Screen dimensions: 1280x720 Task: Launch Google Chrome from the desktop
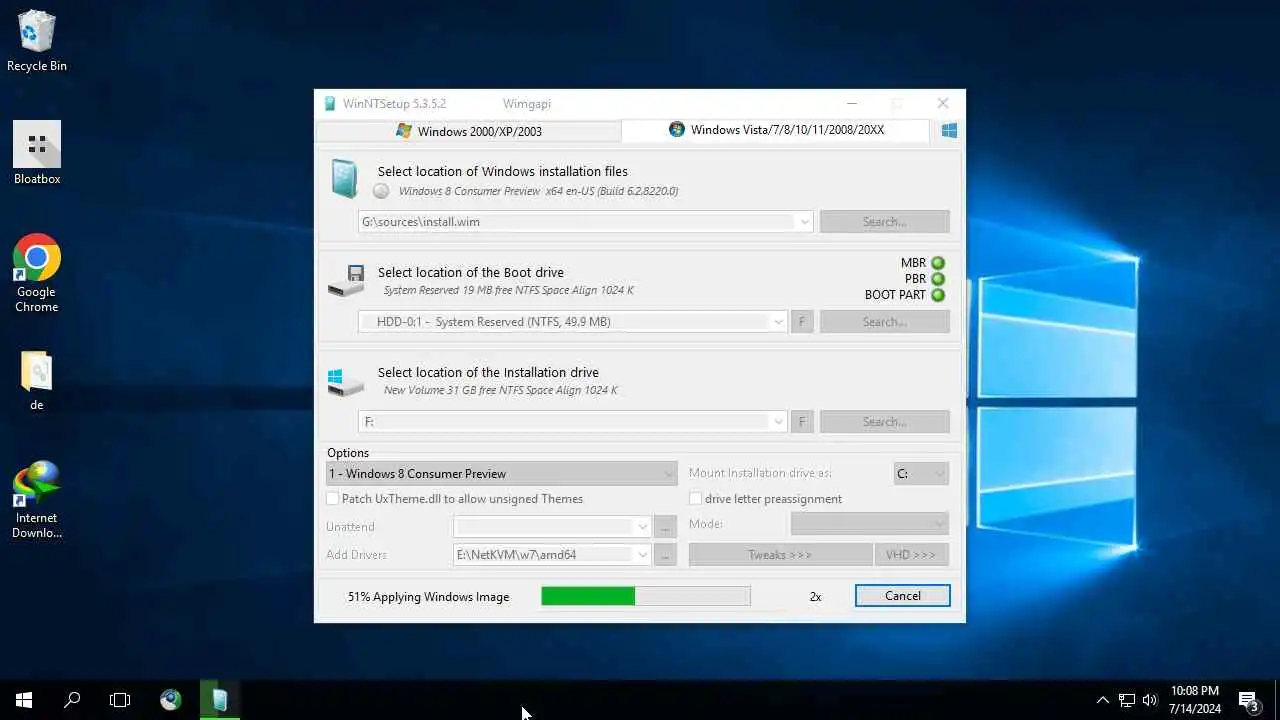(37, 273)
